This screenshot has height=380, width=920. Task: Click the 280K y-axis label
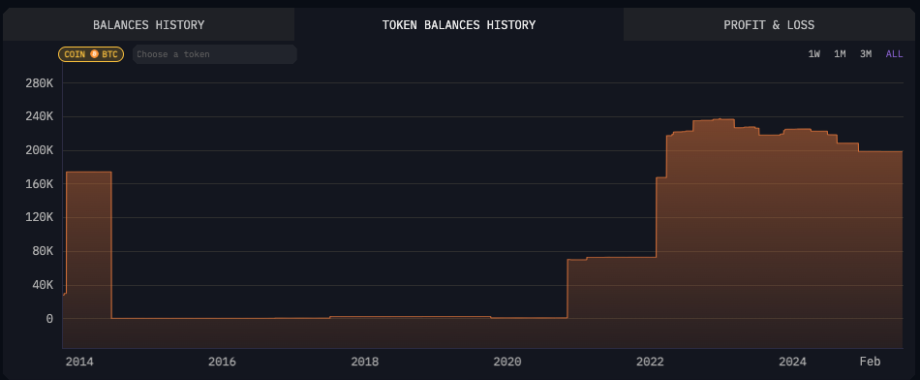tap(39, 83)
